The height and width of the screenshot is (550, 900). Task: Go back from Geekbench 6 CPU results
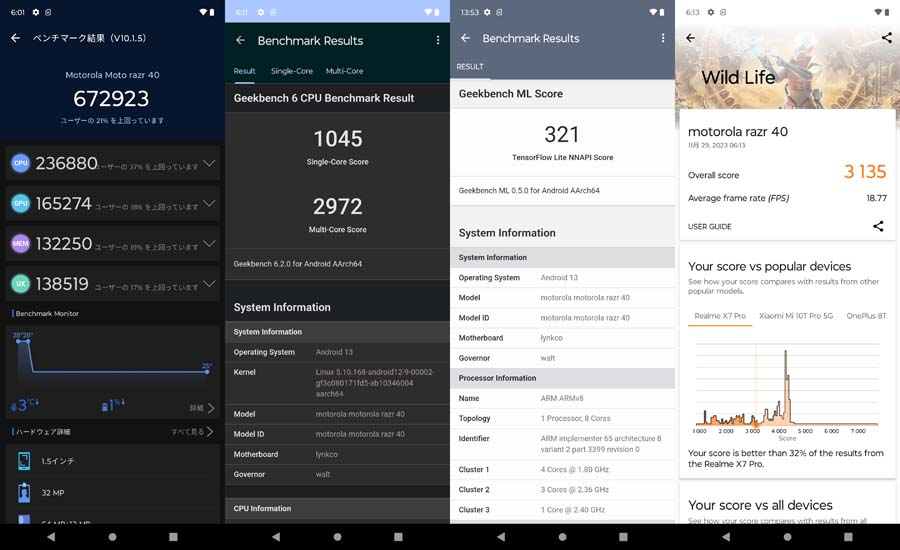pos(240,40)
